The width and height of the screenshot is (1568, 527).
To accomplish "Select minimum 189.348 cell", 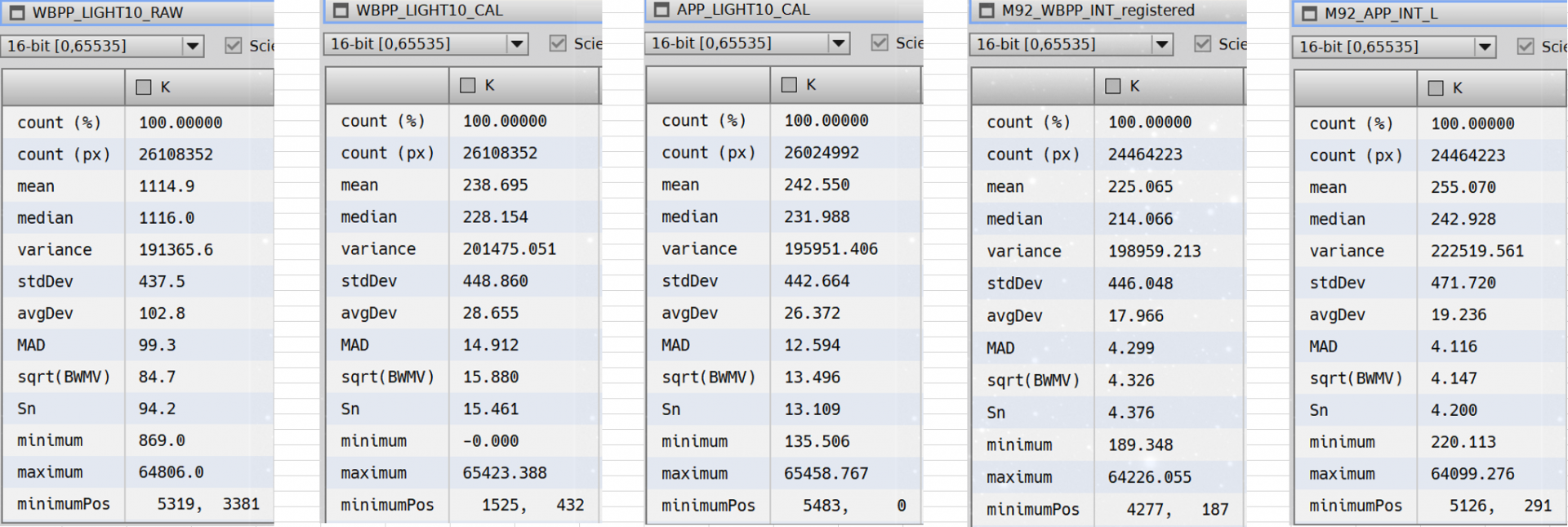I will coord(1140,445).
